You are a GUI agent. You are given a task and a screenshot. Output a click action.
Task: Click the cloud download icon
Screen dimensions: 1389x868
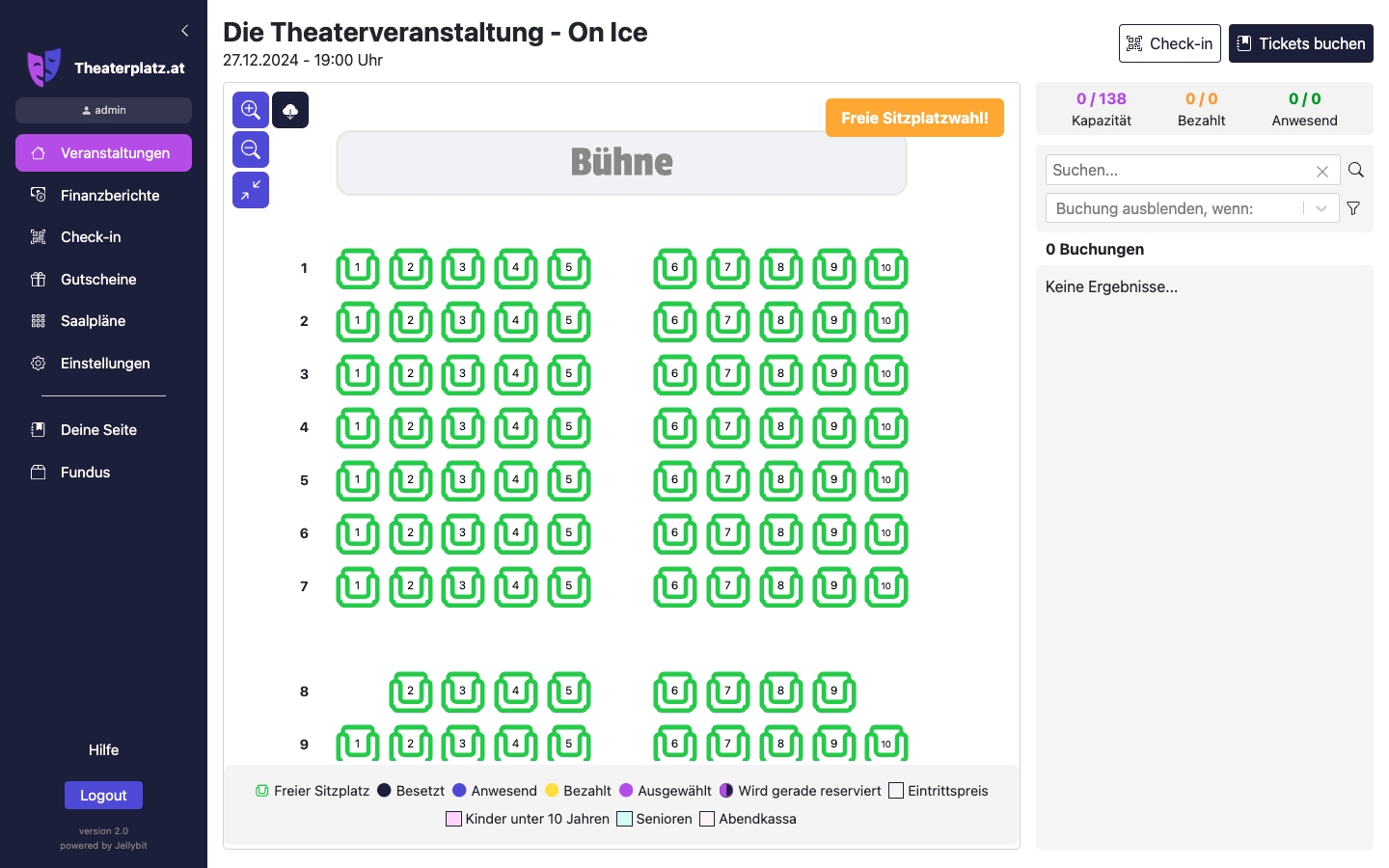point(290,110)
